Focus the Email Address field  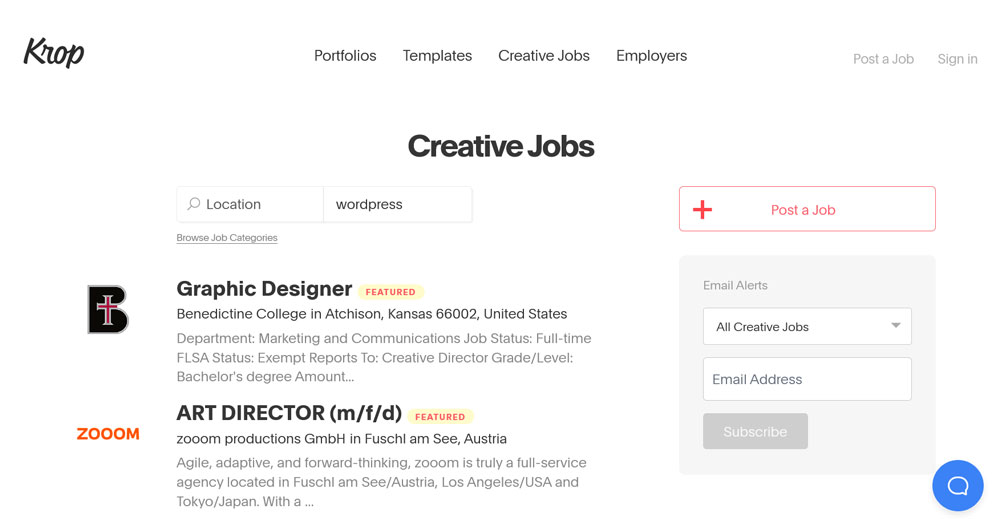[807, 380]
